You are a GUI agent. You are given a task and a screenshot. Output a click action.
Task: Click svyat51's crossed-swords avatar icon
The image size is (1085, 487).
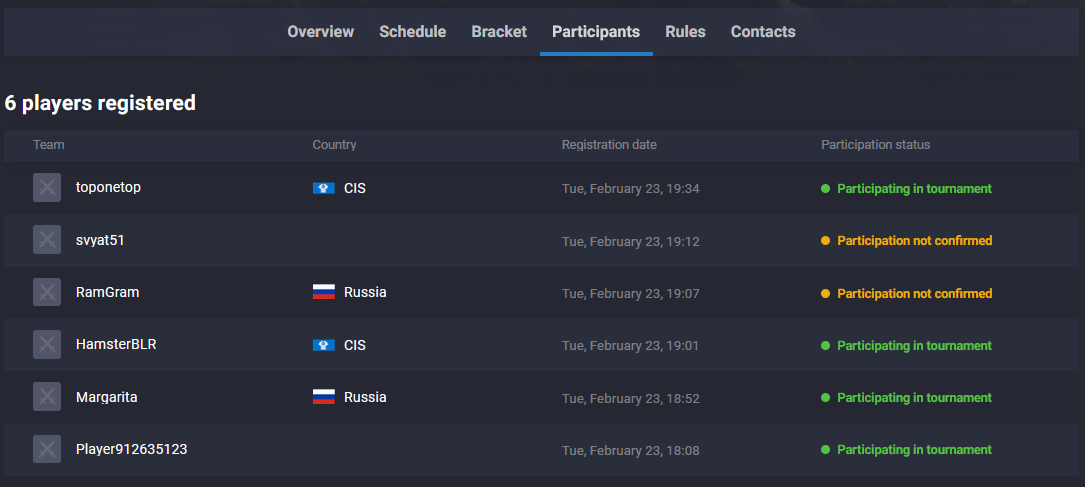(47, 240)
